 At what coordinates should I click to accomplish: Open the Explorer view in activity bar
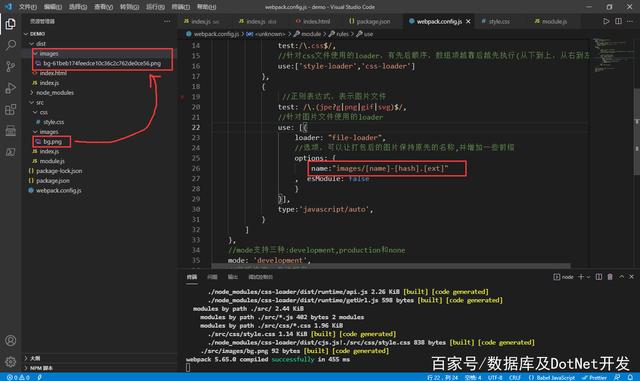click(x=11, y=24)
